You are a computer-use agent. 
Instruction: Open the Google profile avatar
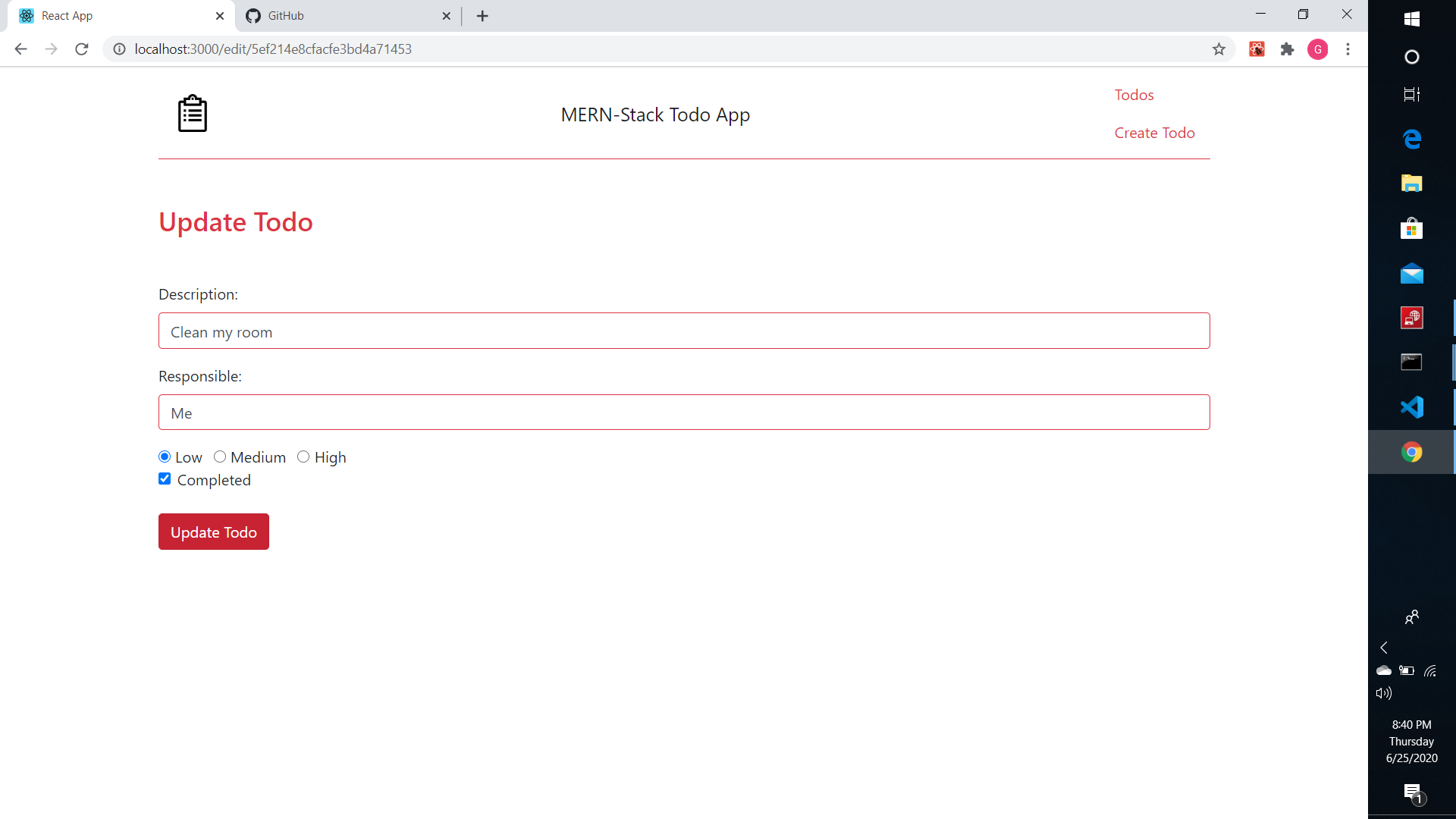(1317, 49)
